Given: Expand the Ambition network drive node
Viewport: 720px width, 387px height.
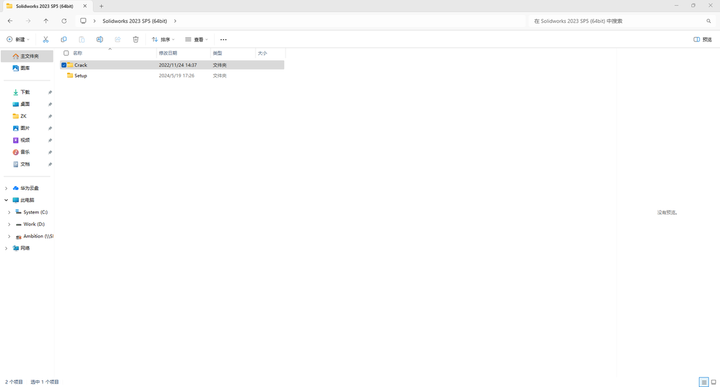Looking at the screenshot, I should [x=9, y=236].
